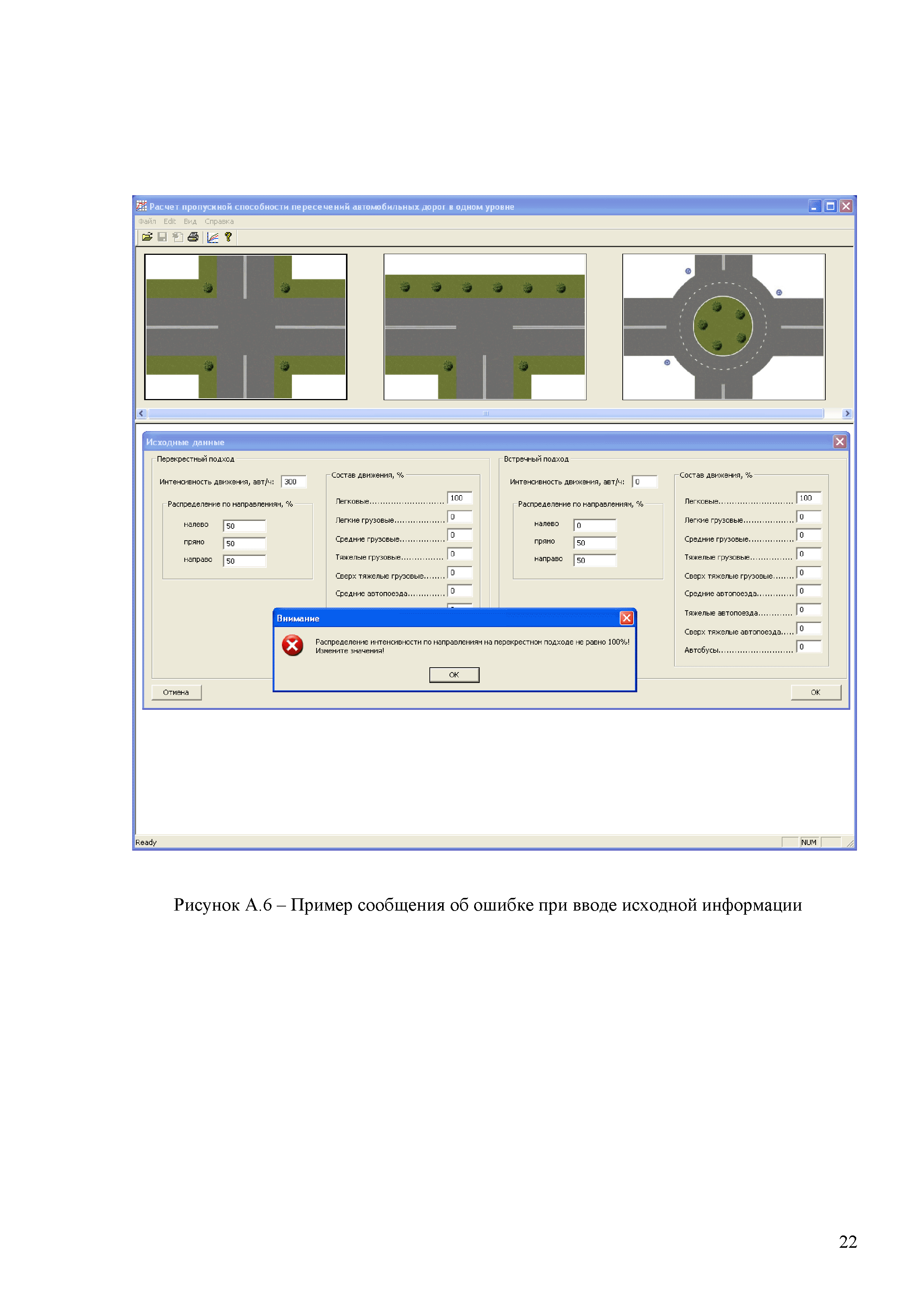
Task: Click Легкие грузовые field in Перекрестный подход
Action: coord(460,517)
